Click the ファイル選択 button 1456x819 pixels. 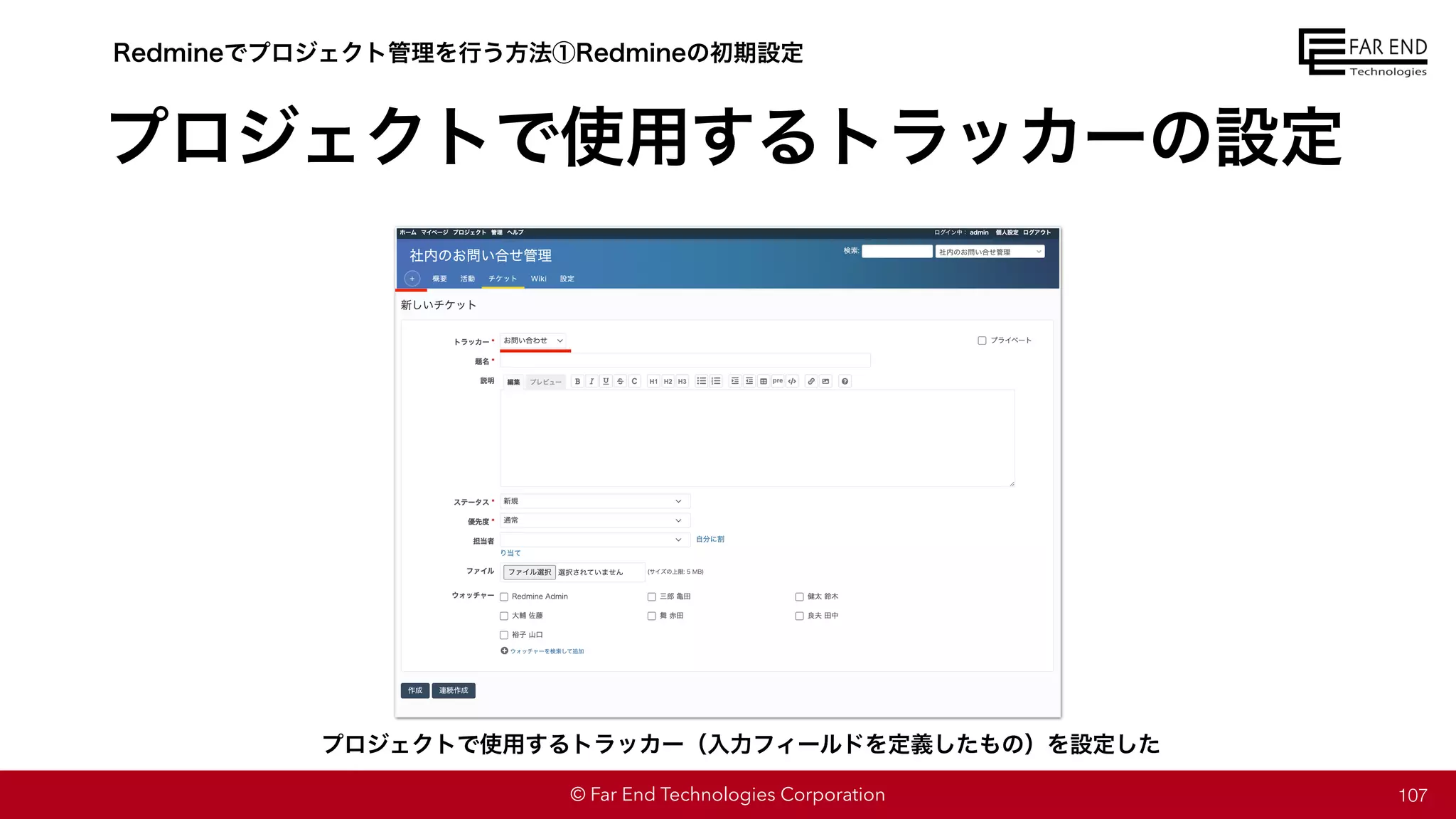[x=530, y=572]
